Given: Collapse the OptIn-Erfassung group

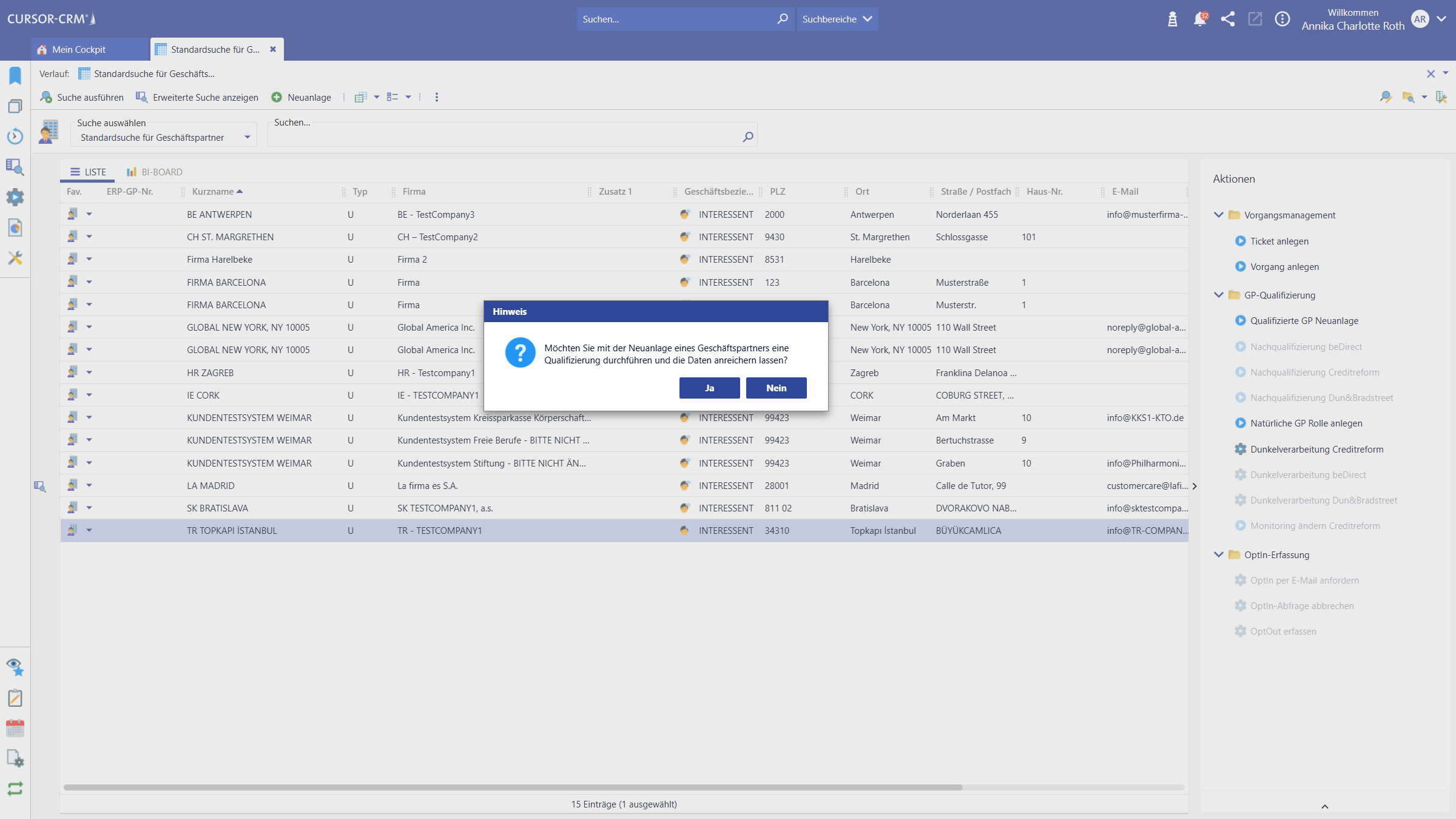Looking at the screenshot, I should tap(1218, 554).
